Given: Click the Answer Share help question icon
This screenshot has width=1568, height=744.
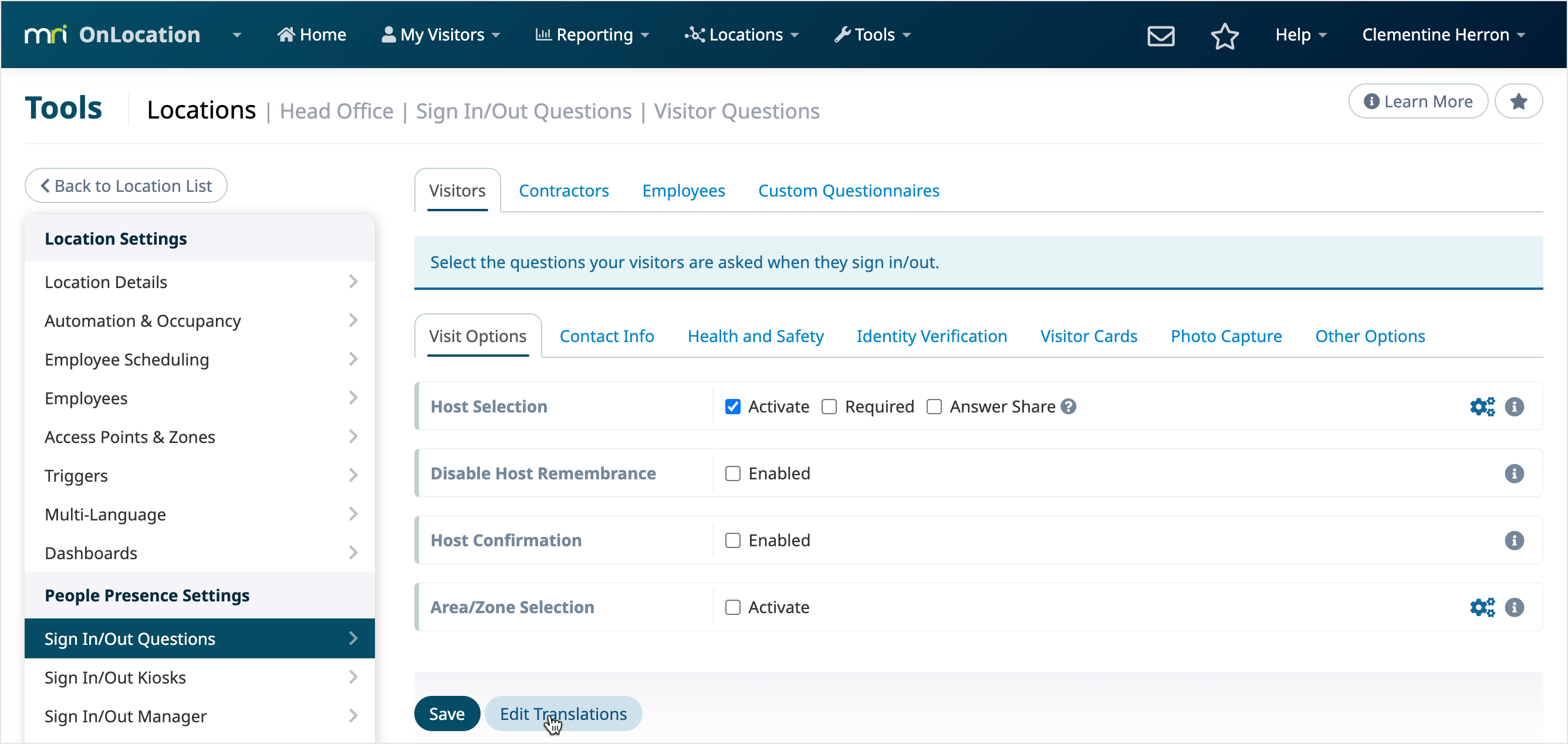Looking at the screenshot, I should pos(1068,406).
